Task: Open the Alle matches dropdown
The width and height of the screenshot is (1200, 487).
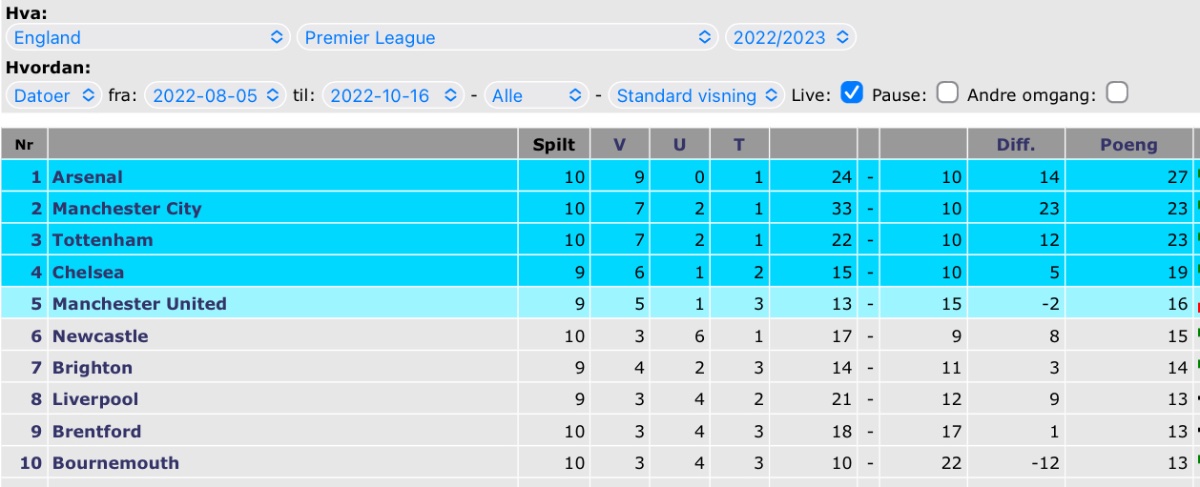Action: coord(536,96)
